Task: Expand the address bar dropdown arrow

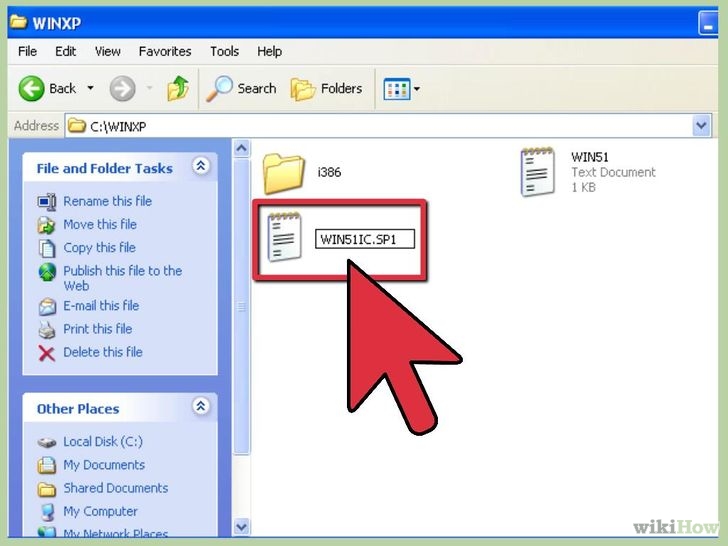Action: 702,126
